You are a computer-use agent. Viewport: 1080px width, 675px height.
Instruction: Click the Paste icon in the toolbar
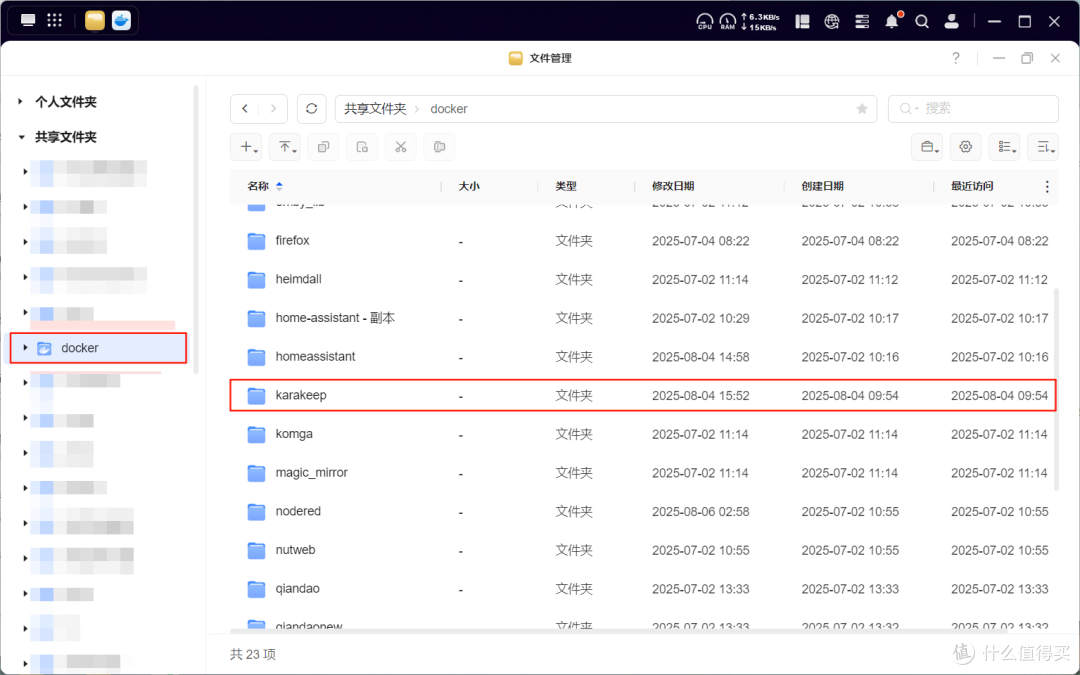click(x=361, y=146)
